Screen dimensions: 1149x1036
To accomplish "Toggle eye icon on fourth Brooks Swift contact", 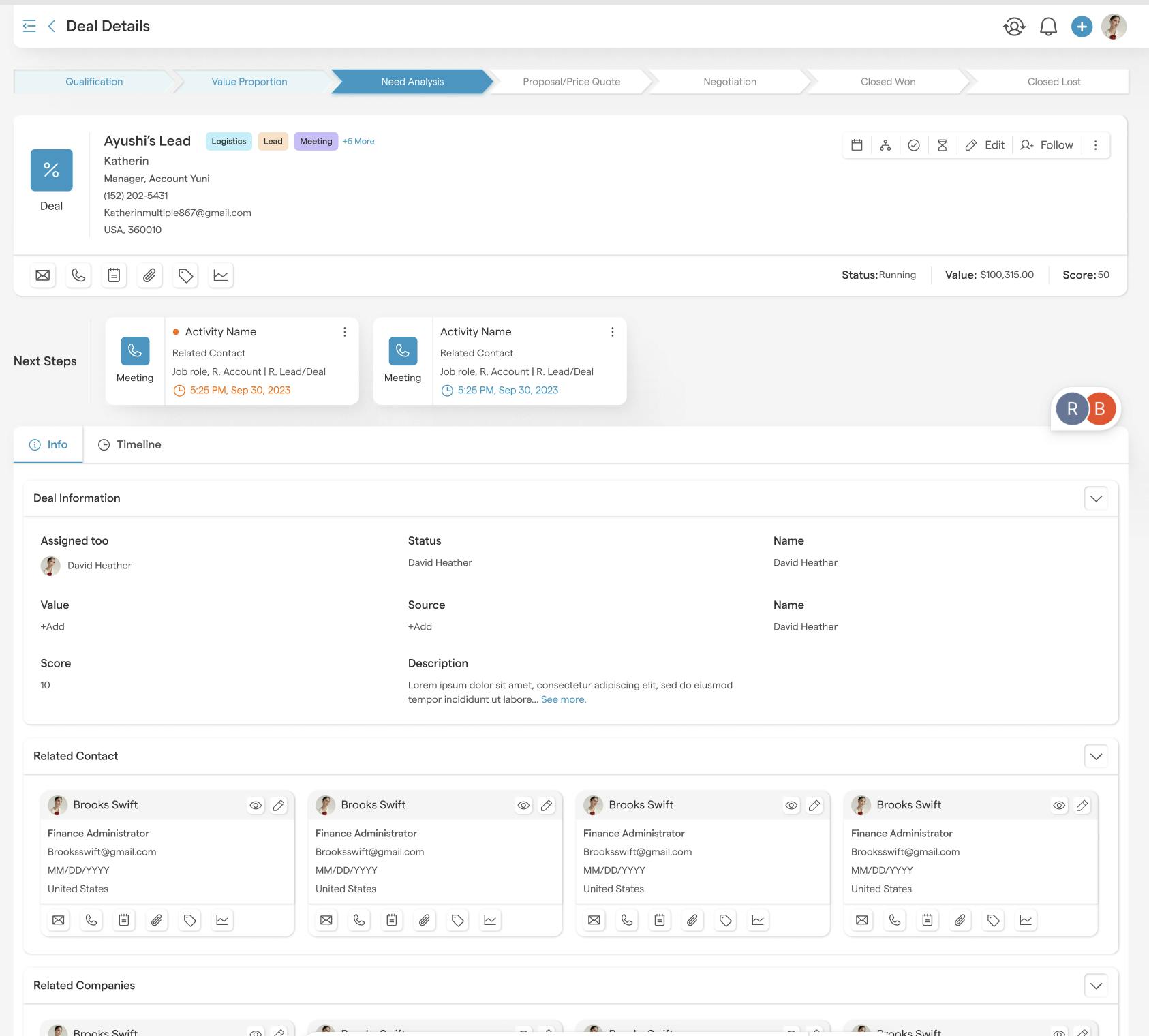I will tap(1059, 805).
